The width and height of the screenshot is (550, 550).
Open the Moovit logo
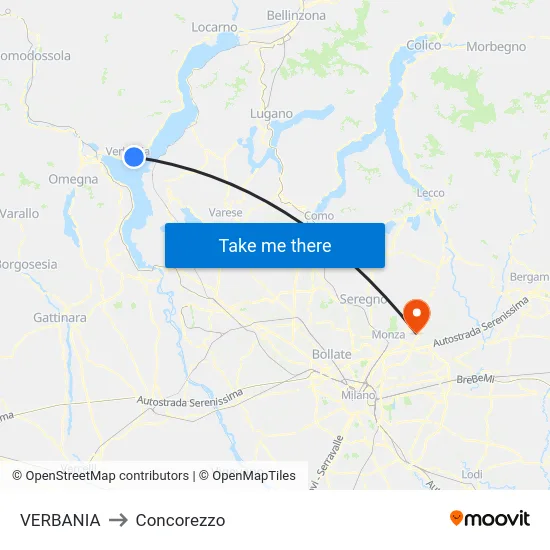click(x=490, y=519)
